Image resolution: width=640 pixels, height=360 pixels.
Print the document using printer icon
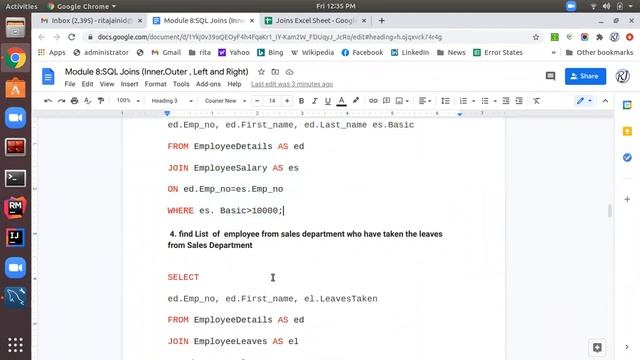[74, 101]
